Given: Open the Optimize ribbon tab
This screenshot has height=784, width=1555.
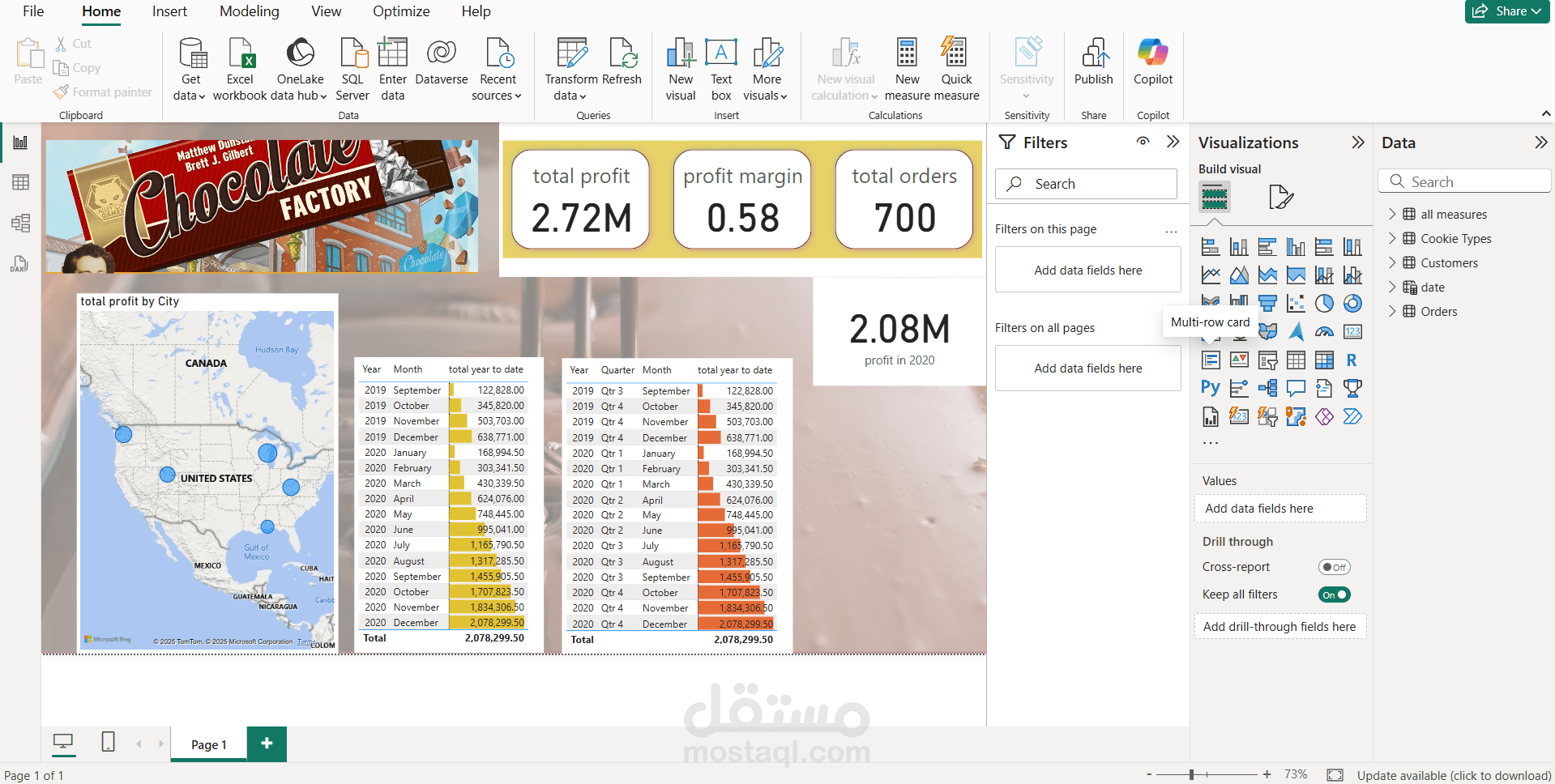Looking at the screenshot, I should pos(401,11).
